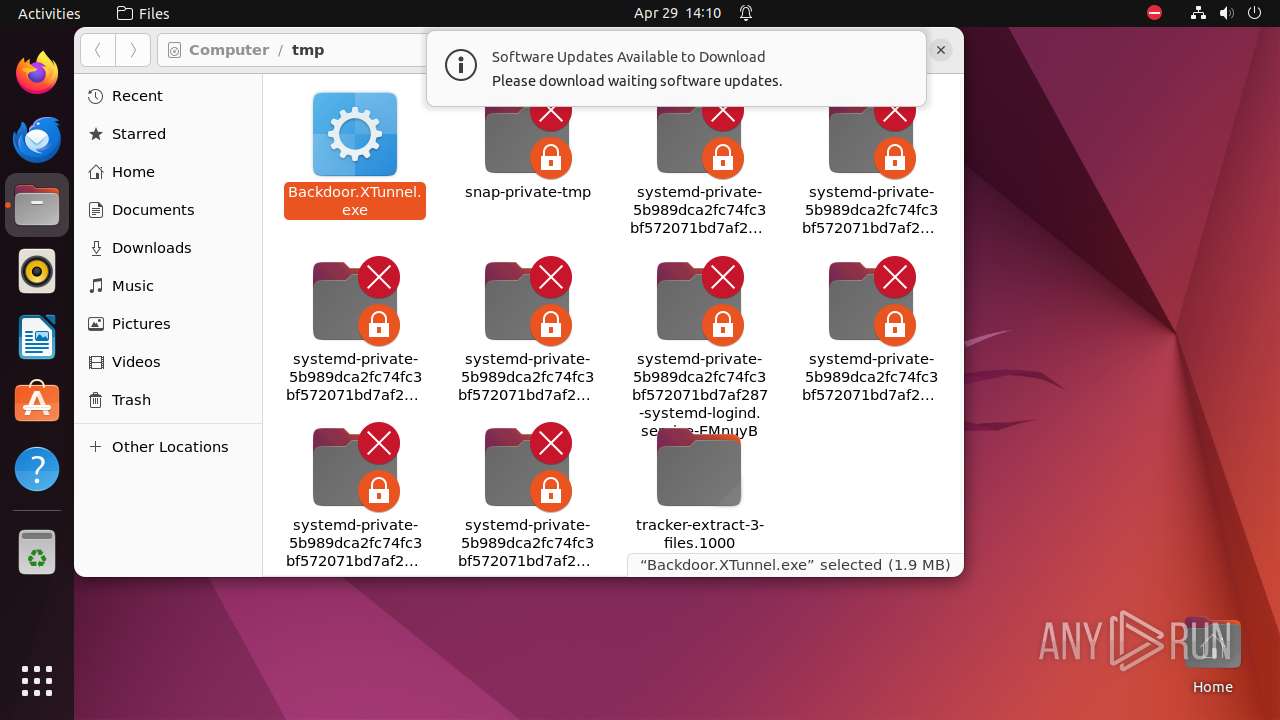Launch Thunderbird mail from the dock

tap(37, 139)
